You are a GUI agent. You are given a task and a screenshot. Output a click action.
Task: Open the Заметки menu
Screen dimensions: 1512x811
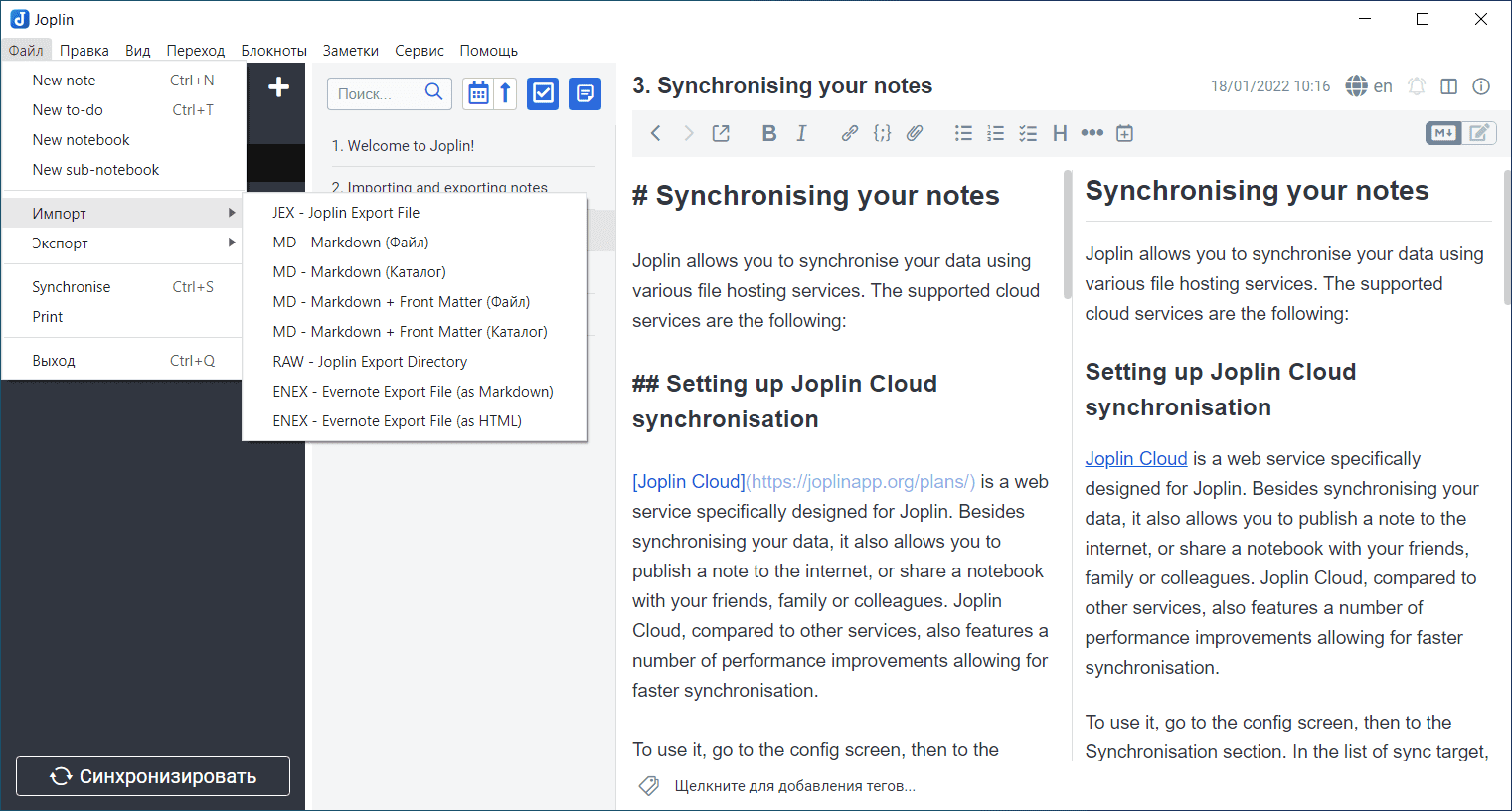[x=351, y=51]
